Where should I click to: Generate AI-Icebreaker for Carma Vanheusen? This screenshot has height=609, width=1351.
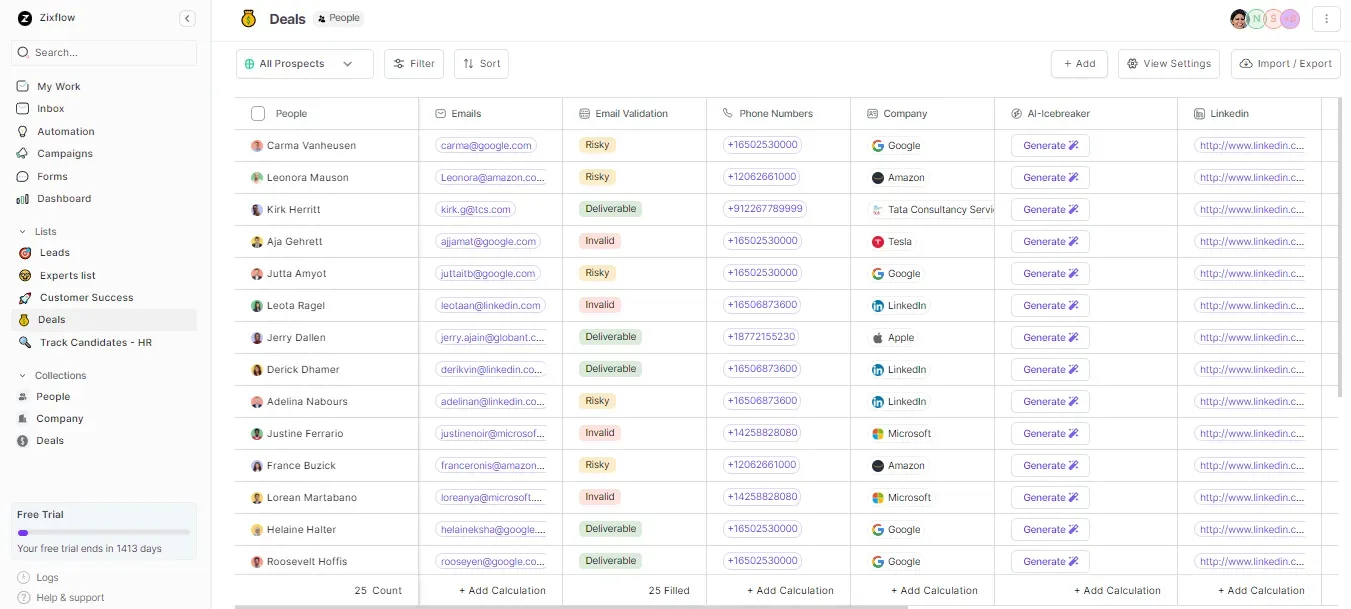tap(1049, 145)
